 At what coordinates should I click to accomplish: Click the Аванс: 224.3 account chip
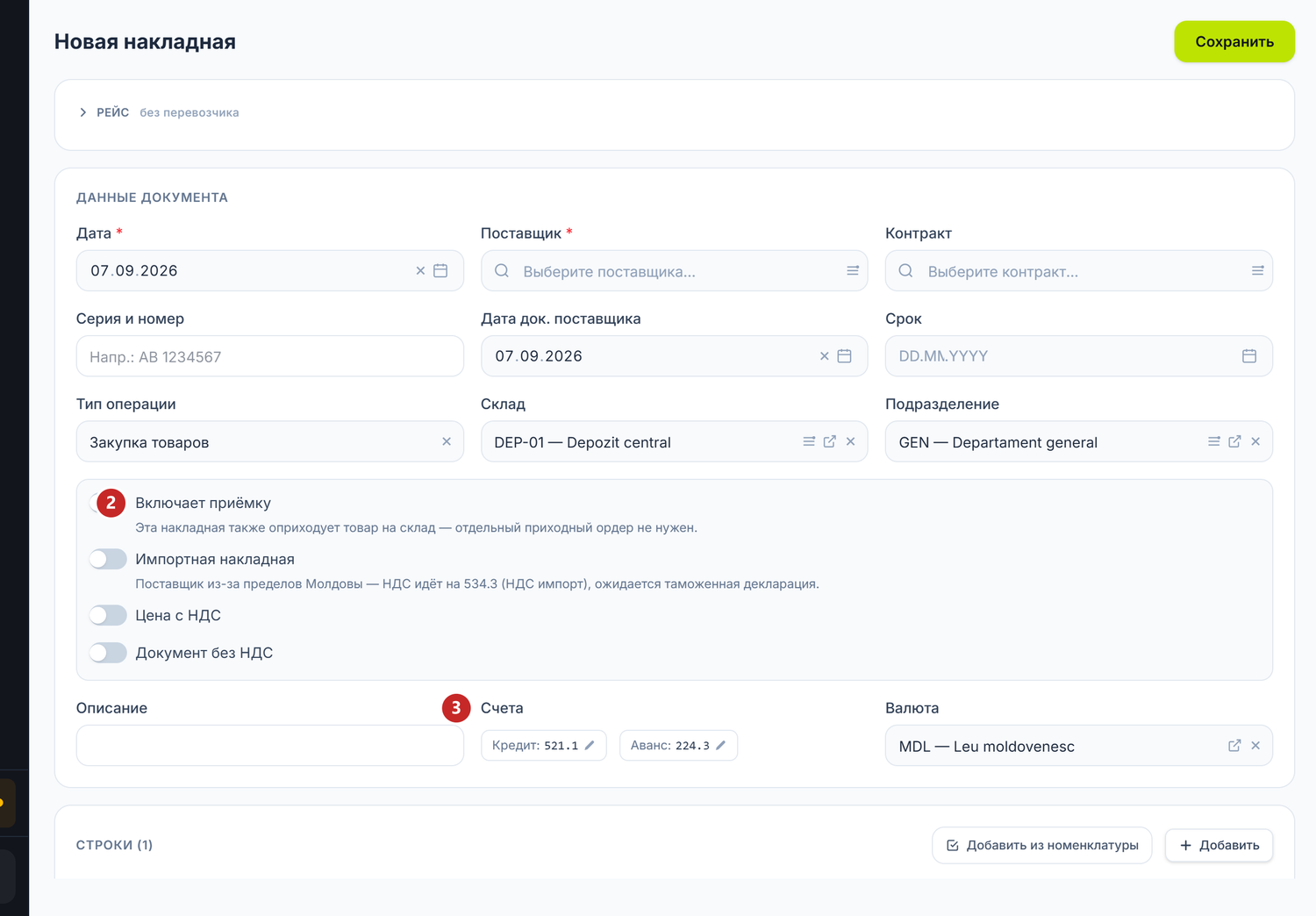click(x=678, y=746)
